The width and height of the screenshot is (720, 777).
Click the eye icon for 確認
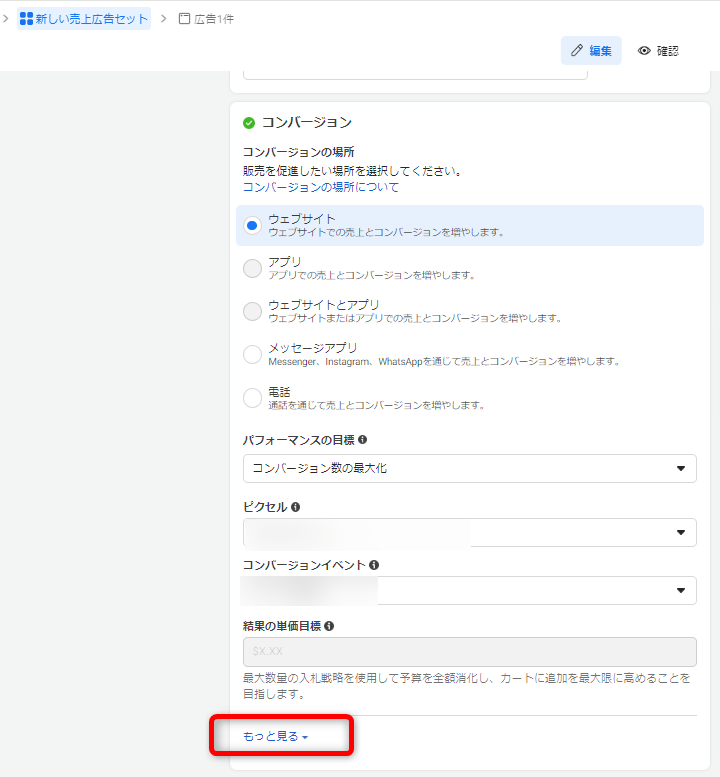(644, 51)
